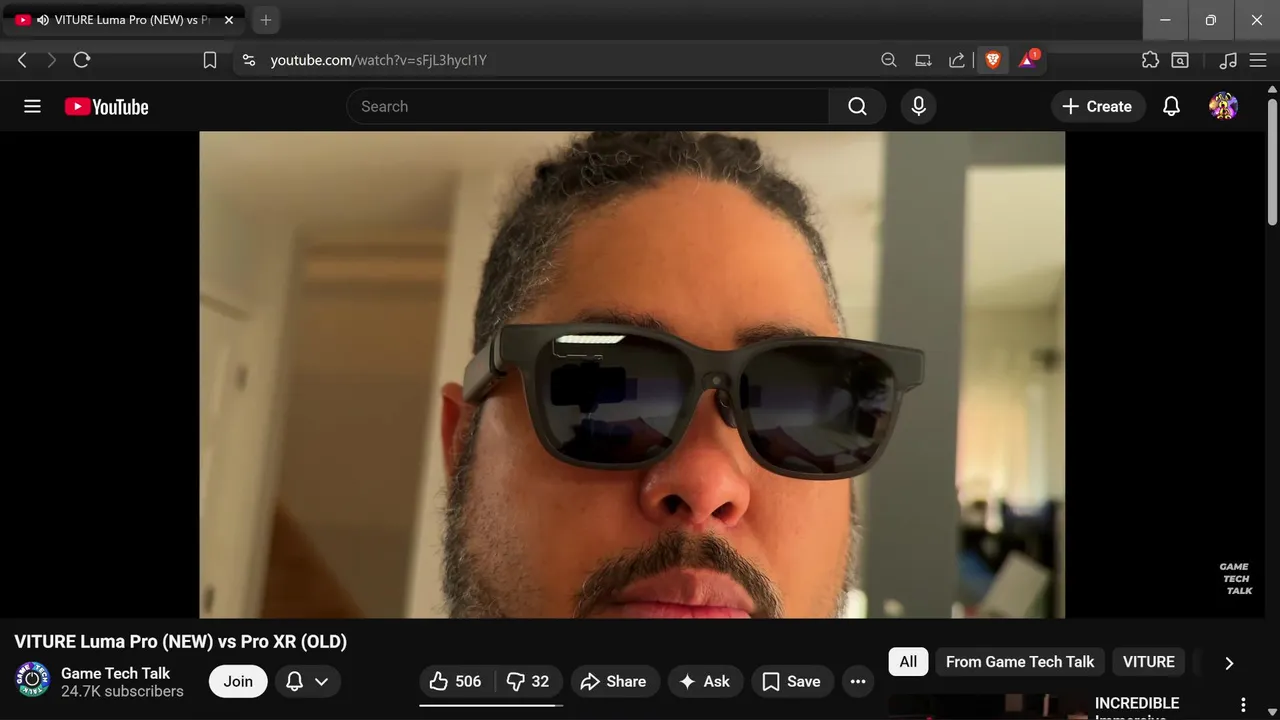Click the 24.7K subscribers text

pos(122,691)
